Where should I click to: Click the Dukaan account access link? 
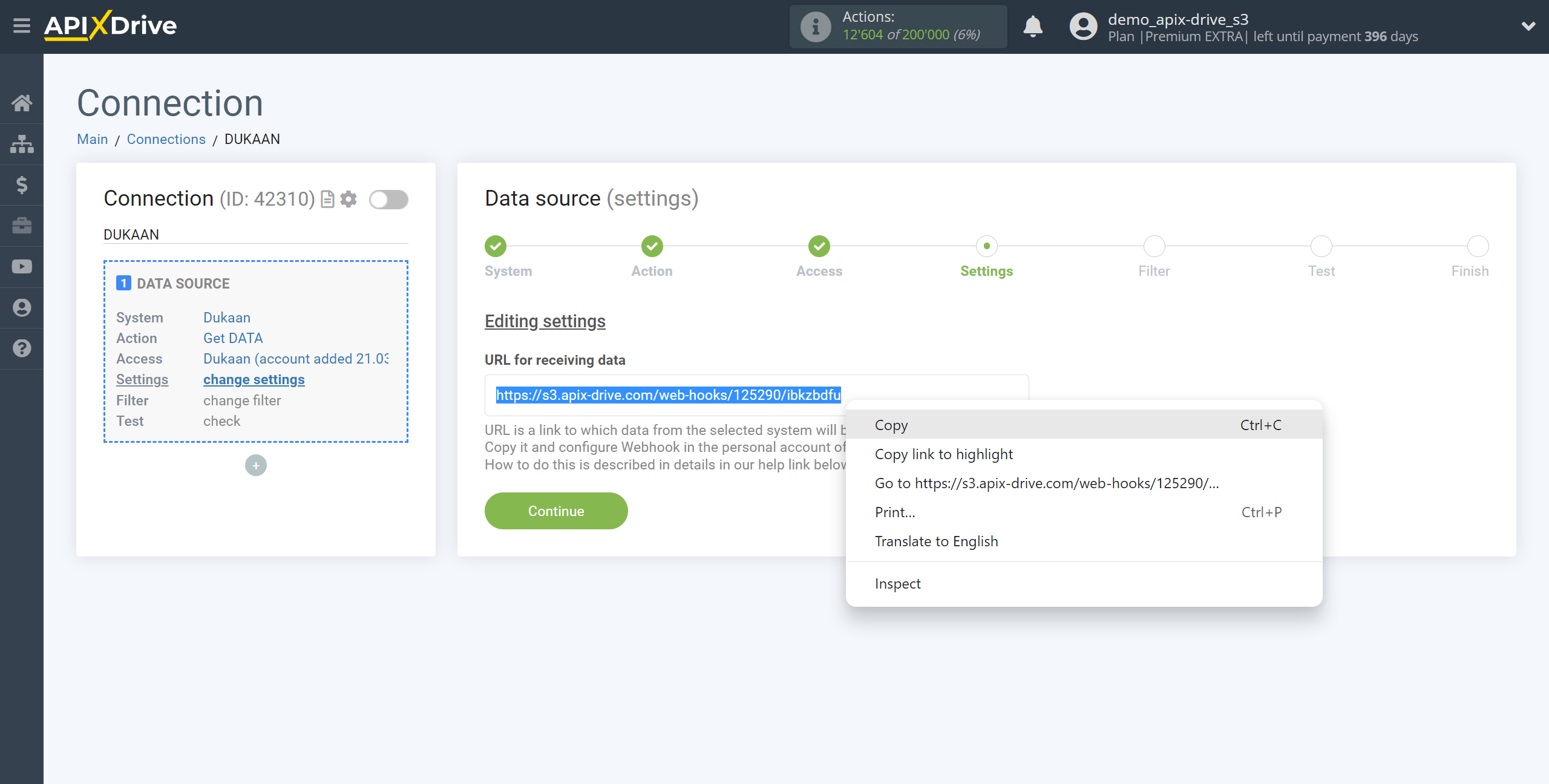296,359
